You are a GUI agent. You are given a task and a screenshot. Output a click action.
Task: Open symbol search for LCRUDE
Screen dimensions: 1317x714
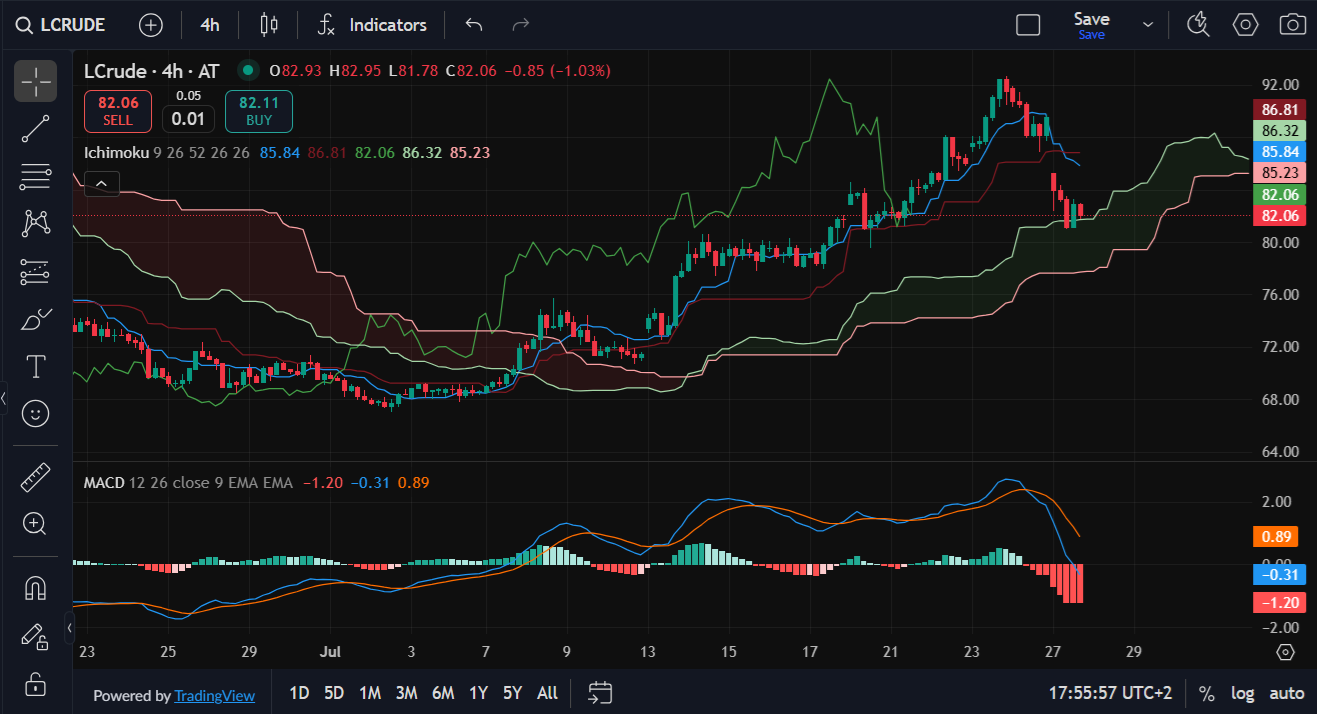click(x=62, y=25)
